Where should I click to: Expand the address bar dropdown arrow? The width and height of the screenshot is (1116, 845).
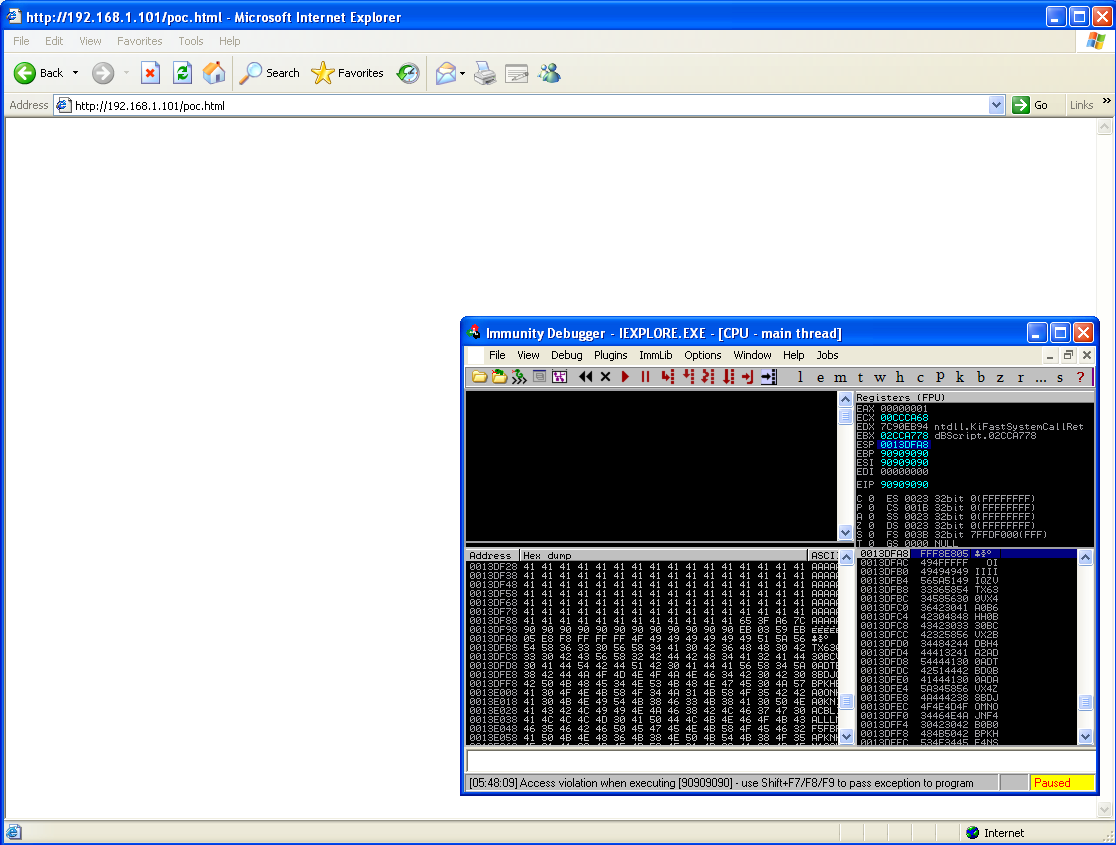point(996,105)
